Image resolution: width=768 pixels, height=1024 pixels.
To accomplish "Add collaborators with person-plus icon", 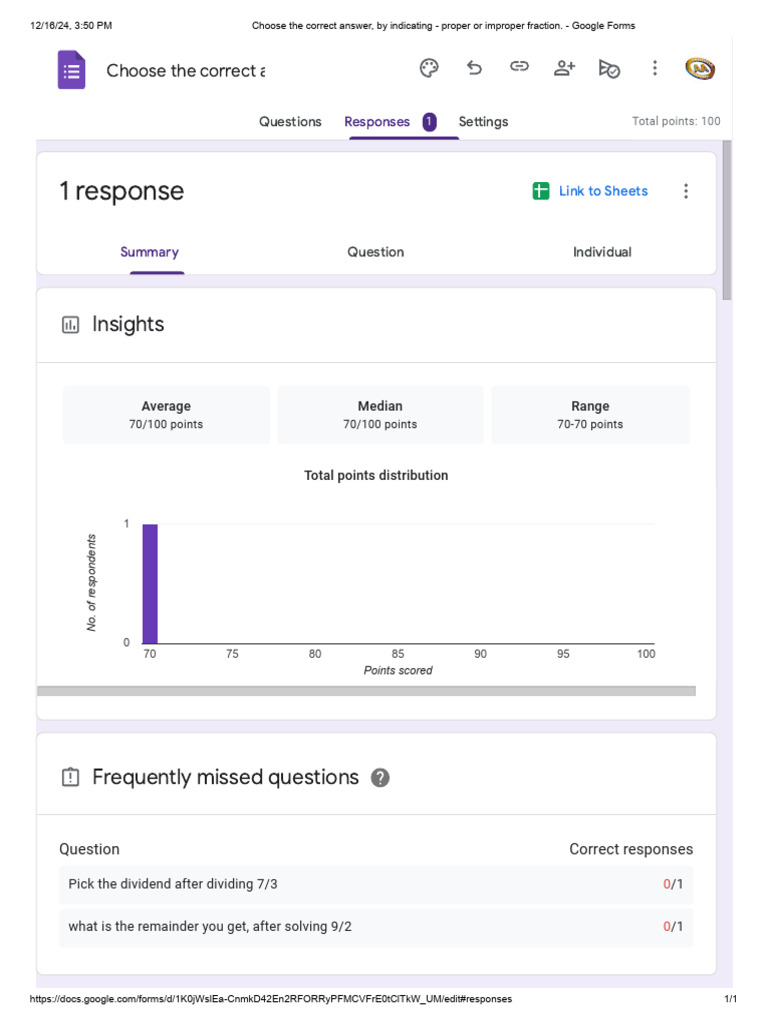I will (564, 68).
